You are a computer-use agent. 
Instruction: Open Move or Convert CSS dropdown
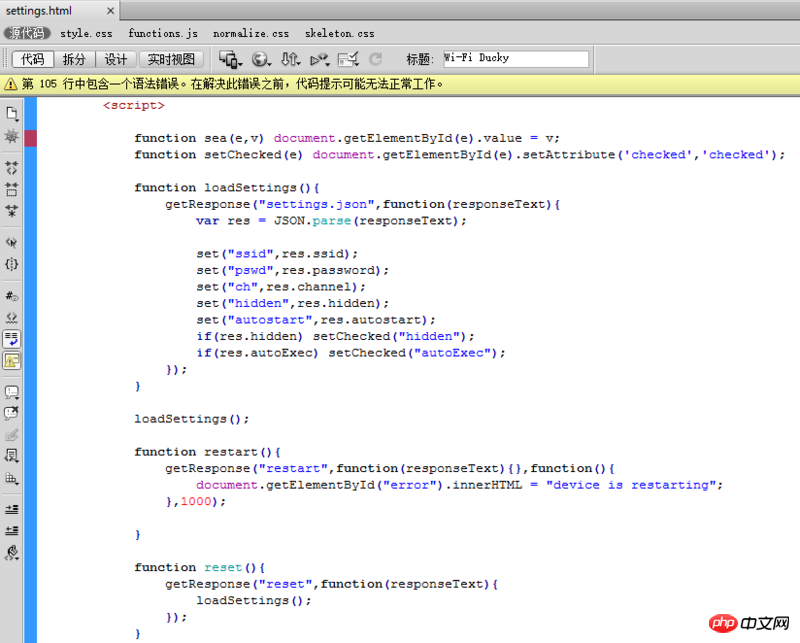pos(11,478)
